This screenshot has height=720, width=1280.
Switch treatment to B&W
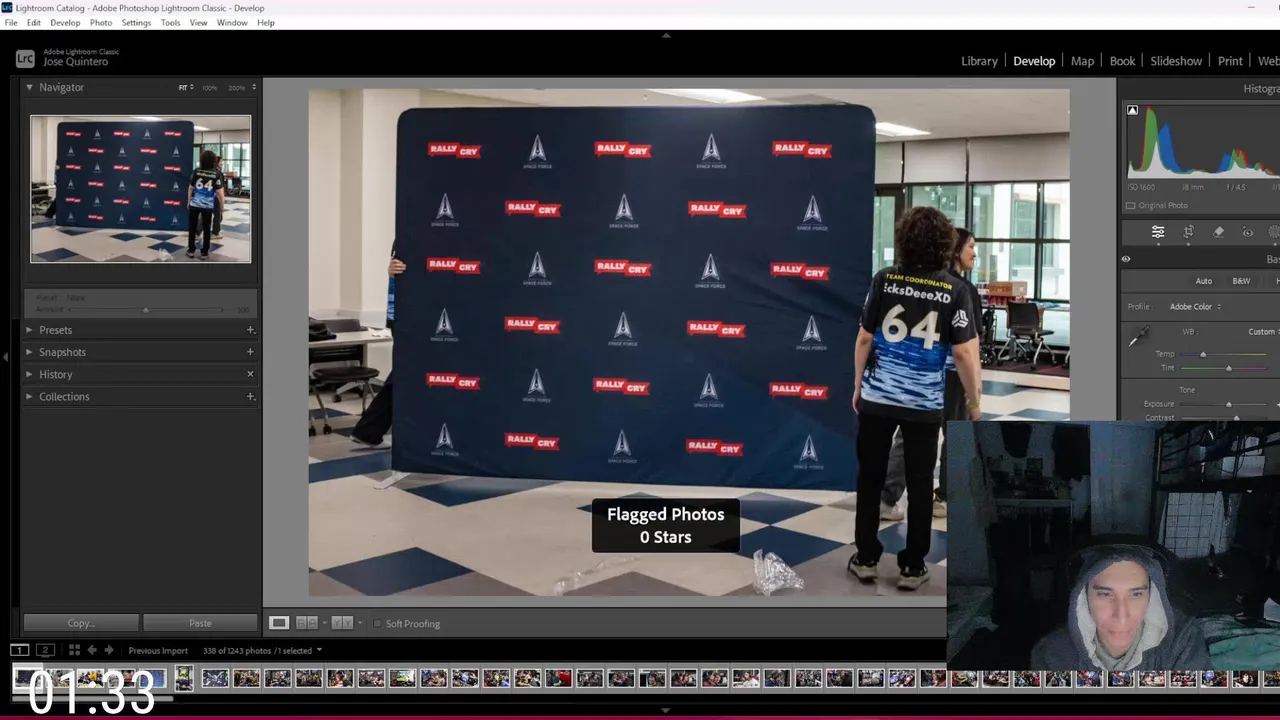1241,281
